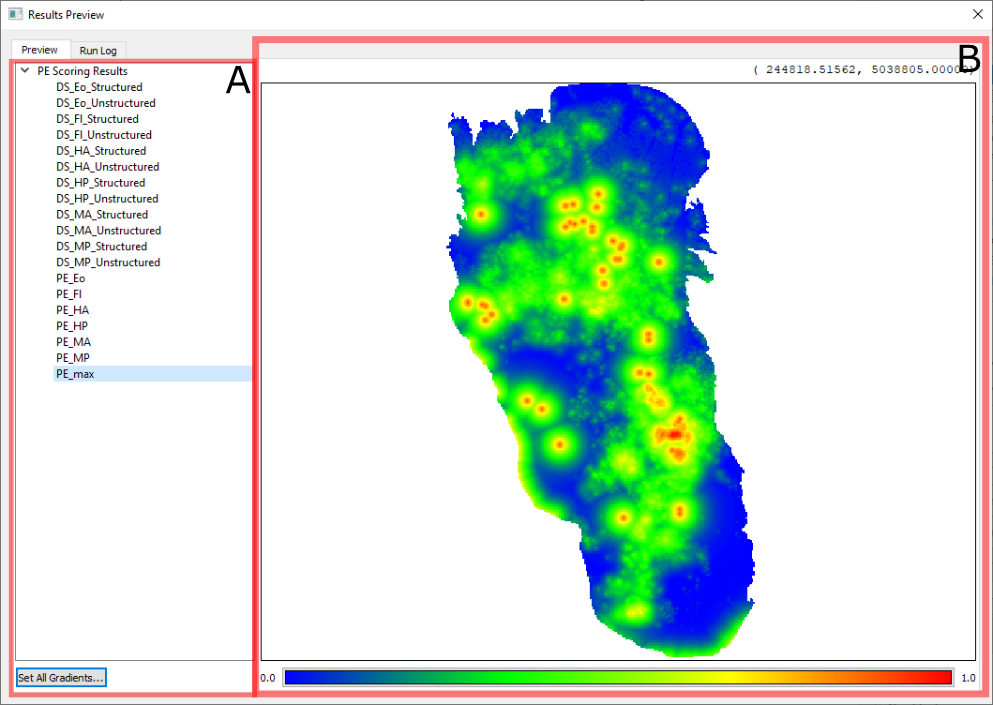The height and width of the screenshot is (705, 993).
Task: Select DS_Eo_Unstructured layer
Action: pos(106,103)
